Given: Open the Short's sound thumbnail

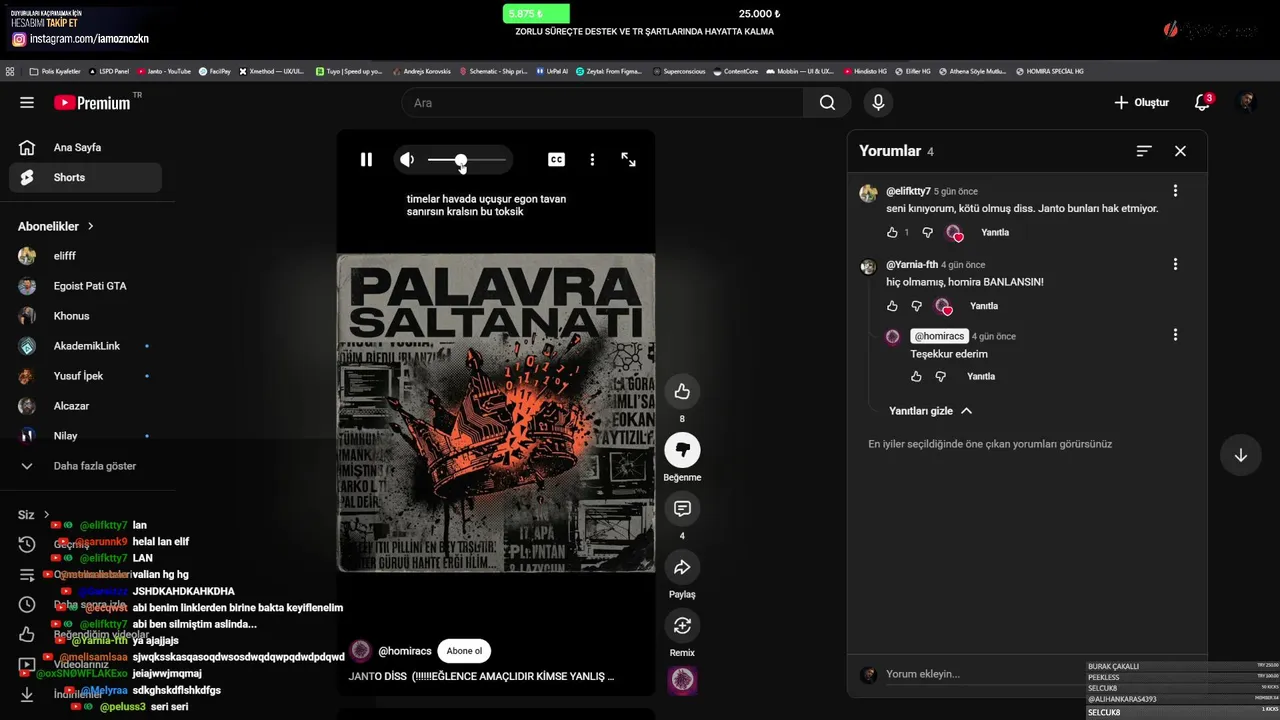Looking at the screenshot, I should tap(682, 681).
